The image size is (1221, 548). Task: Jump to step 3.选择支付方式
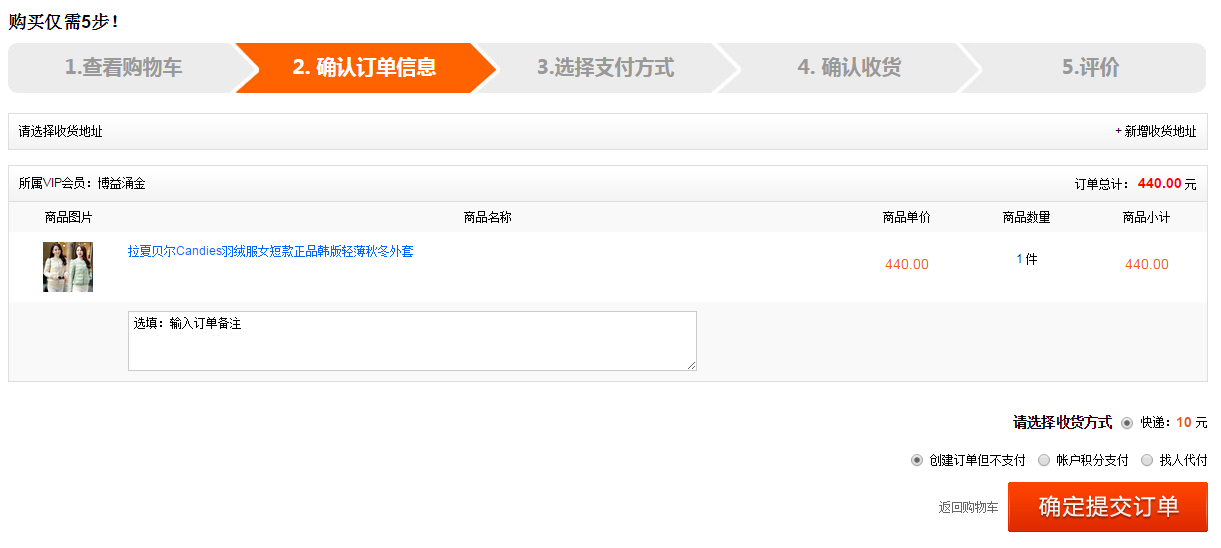point(605,68)
